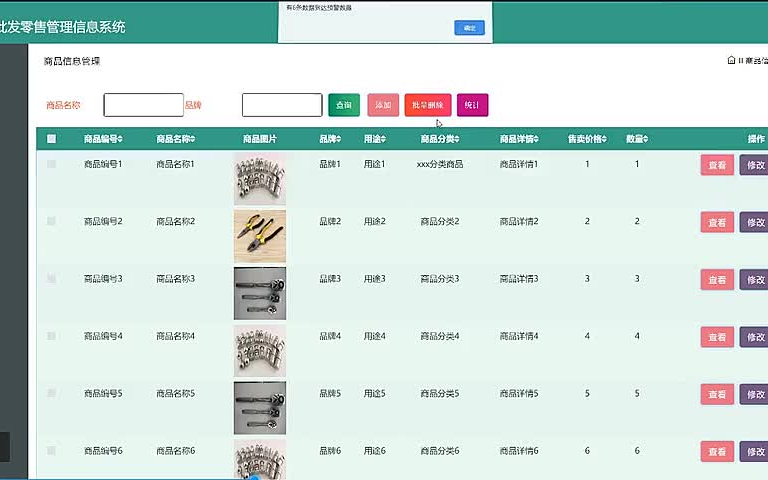This screenshot has height=480, width=768.
Task: Click the home icon in breadcrumb
Action: click(x=731, y=60)
